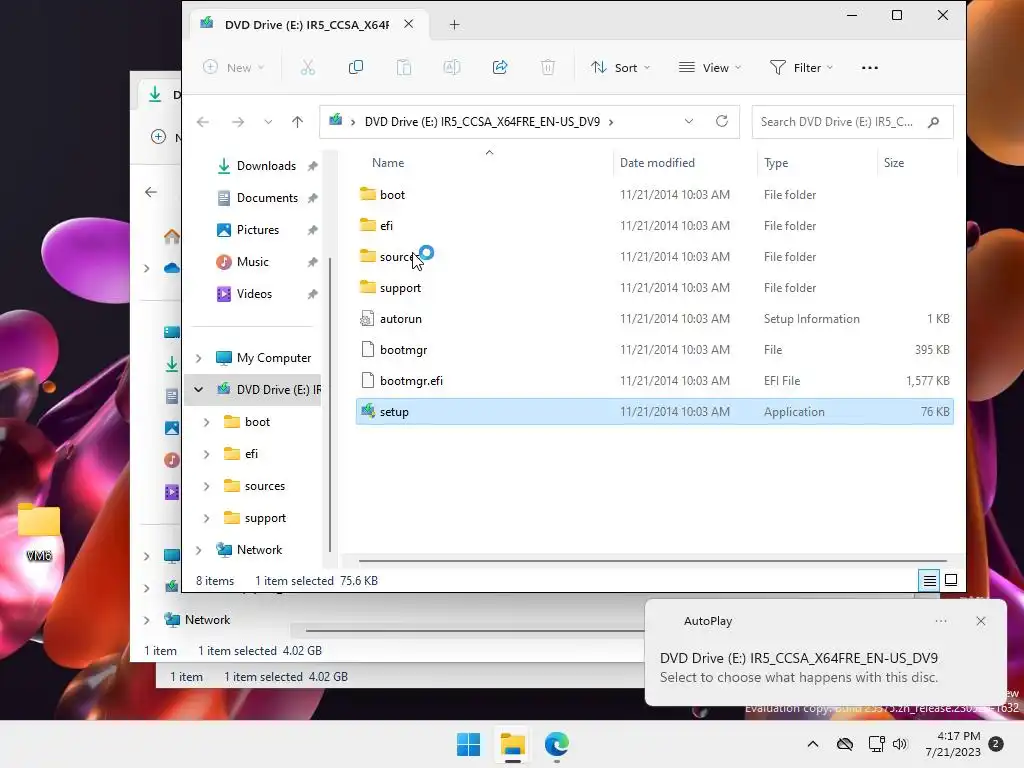
Task: Select the bootmgr file
Action: [x=654, y=349]
